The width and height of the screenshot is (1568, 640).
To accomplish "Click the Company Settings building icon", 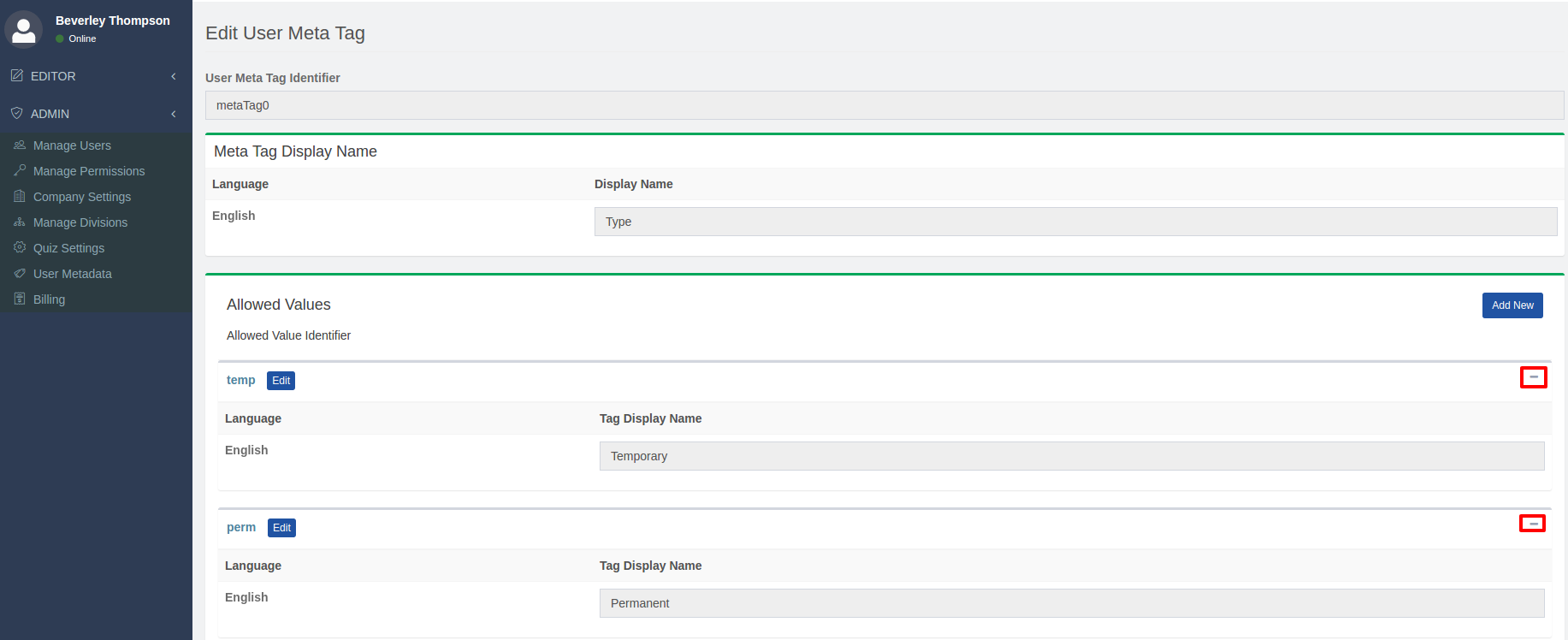I will coord(20,197).
